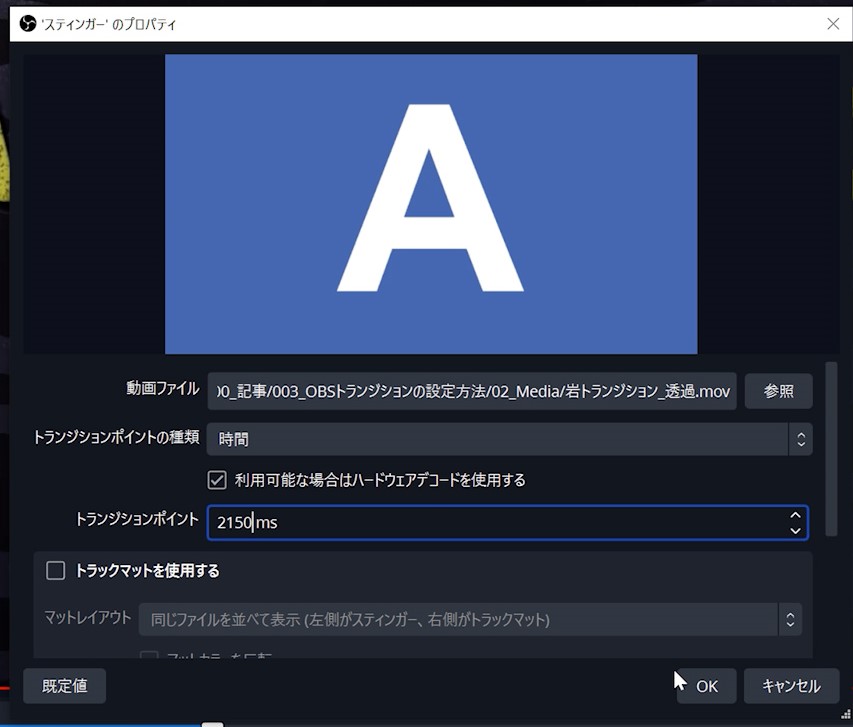Click the stinger video preview showing the letter A
This screenshot has width=853, height=727.
(x=430, y=203)
